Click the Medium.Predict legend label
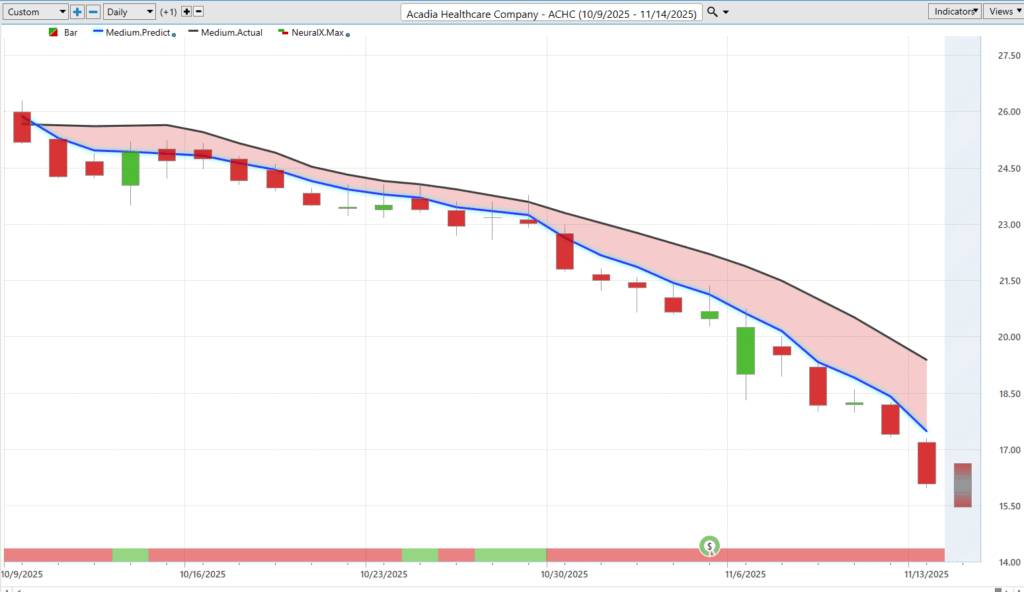Screen dimensions: 1024x592 (135, 33)
